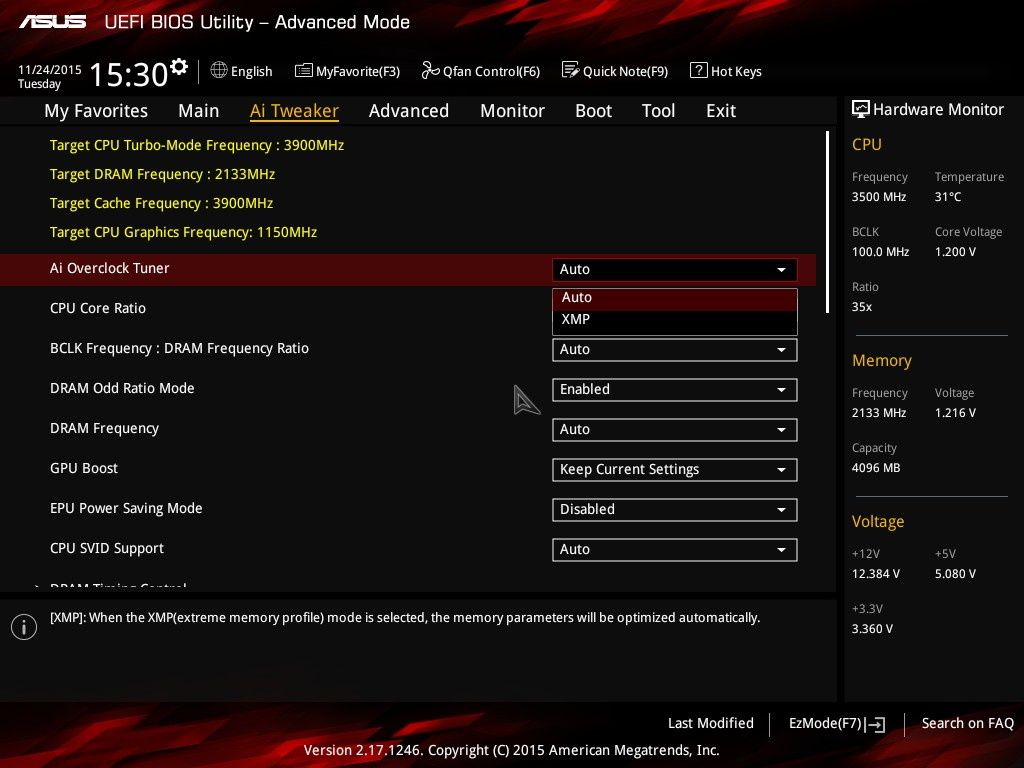Select the DRAM Frequency setting label

click(x=104, y=428)
